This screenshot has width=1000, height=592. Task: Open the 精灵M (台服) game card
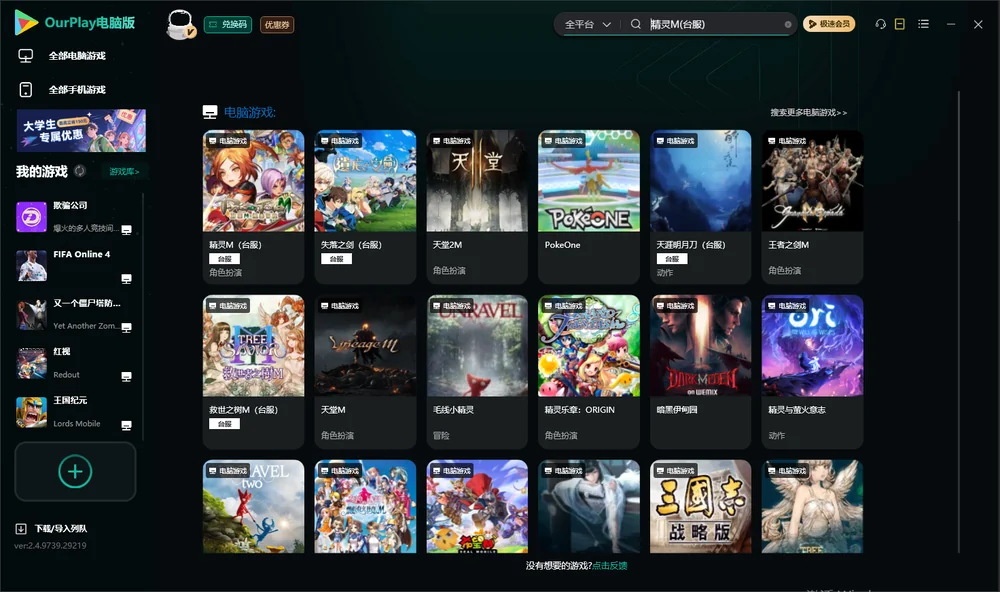pos(253,207)
